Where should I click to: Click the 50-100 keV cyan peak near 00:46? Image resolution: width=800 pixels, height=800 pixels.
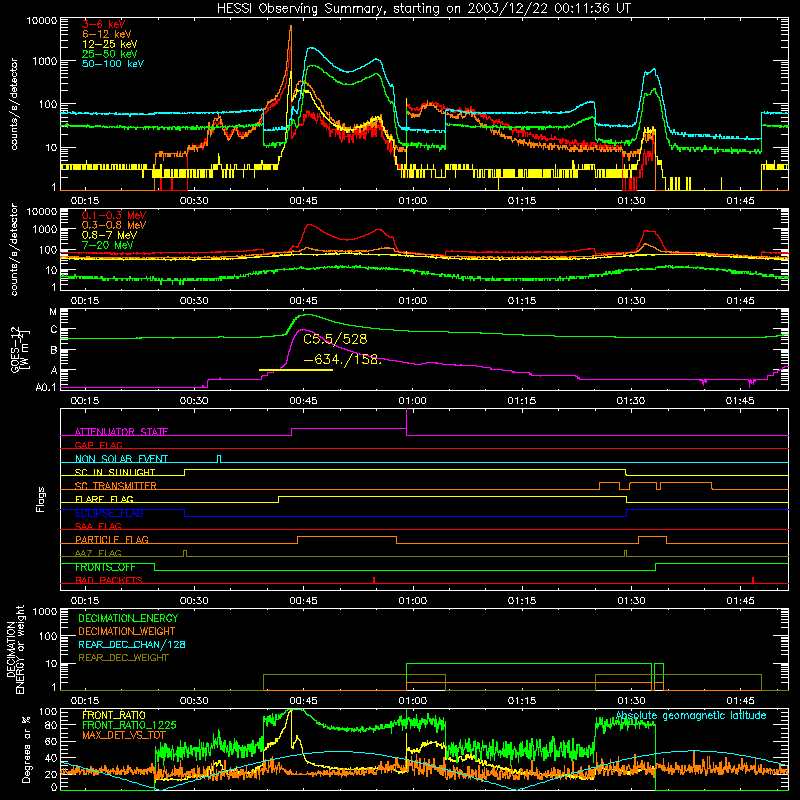(310, 49)
